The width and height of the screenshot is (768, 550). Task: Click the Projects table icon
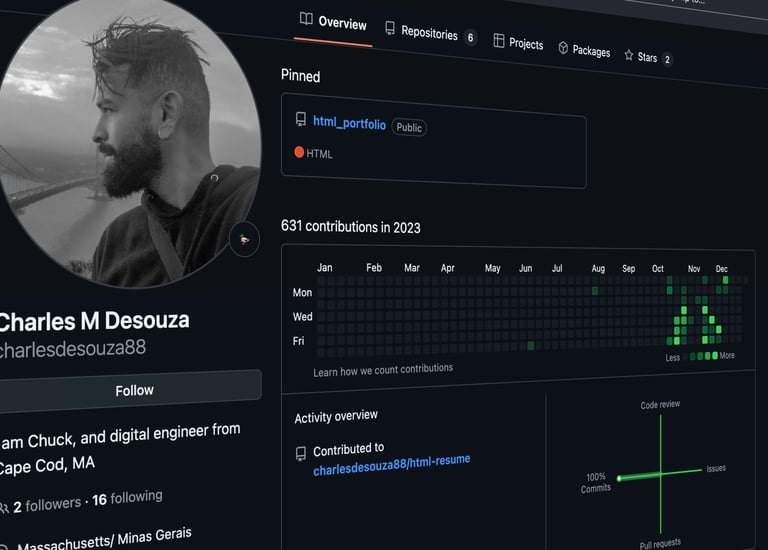click(499, 41)
